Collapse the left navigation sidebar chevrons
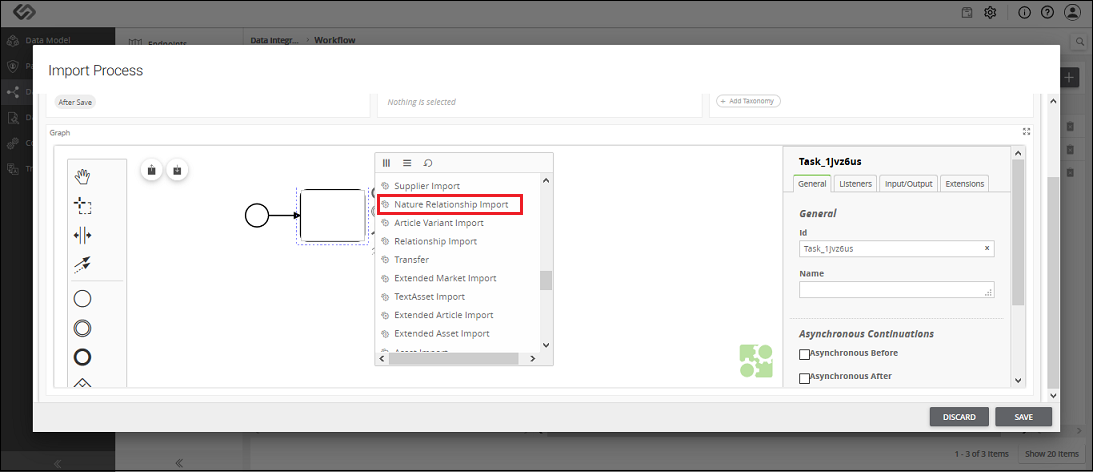The width and height of the screenshot is (1093, 472). [57, 463]
